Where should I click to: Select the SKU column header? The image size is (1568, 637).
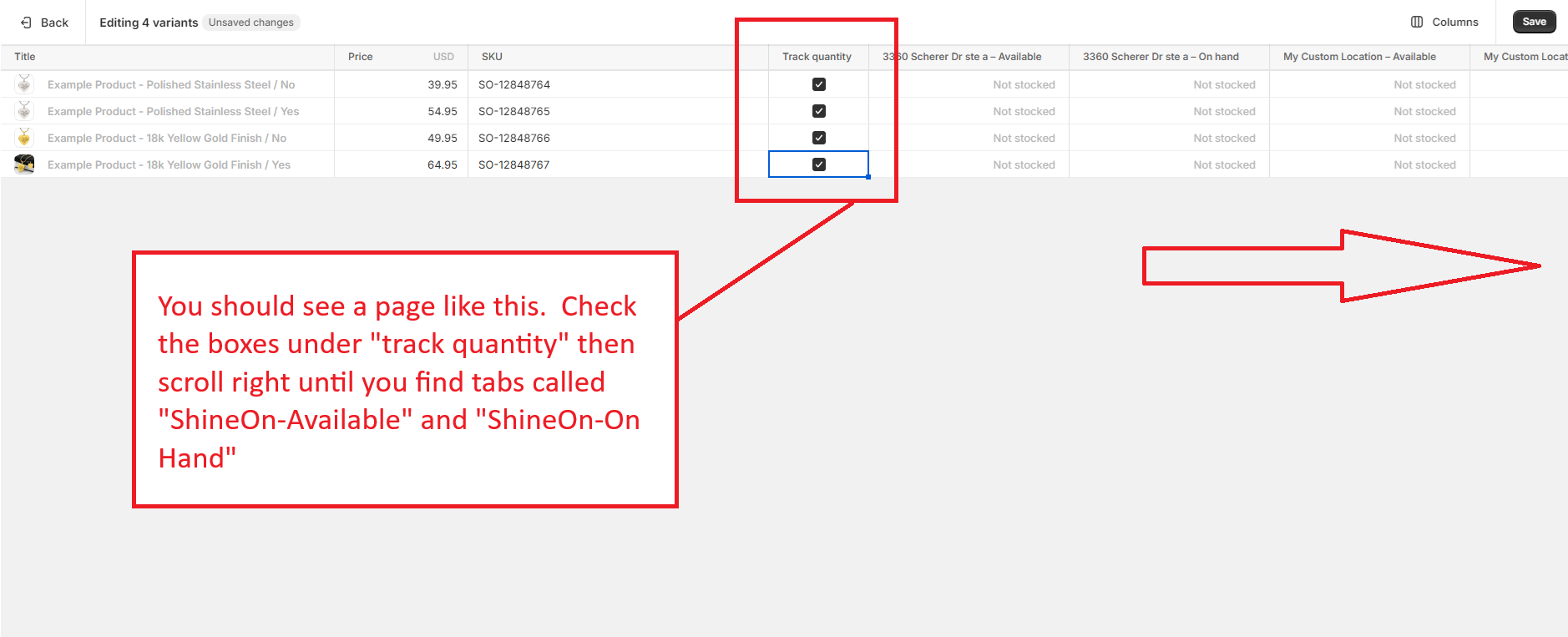pos(618,57)
